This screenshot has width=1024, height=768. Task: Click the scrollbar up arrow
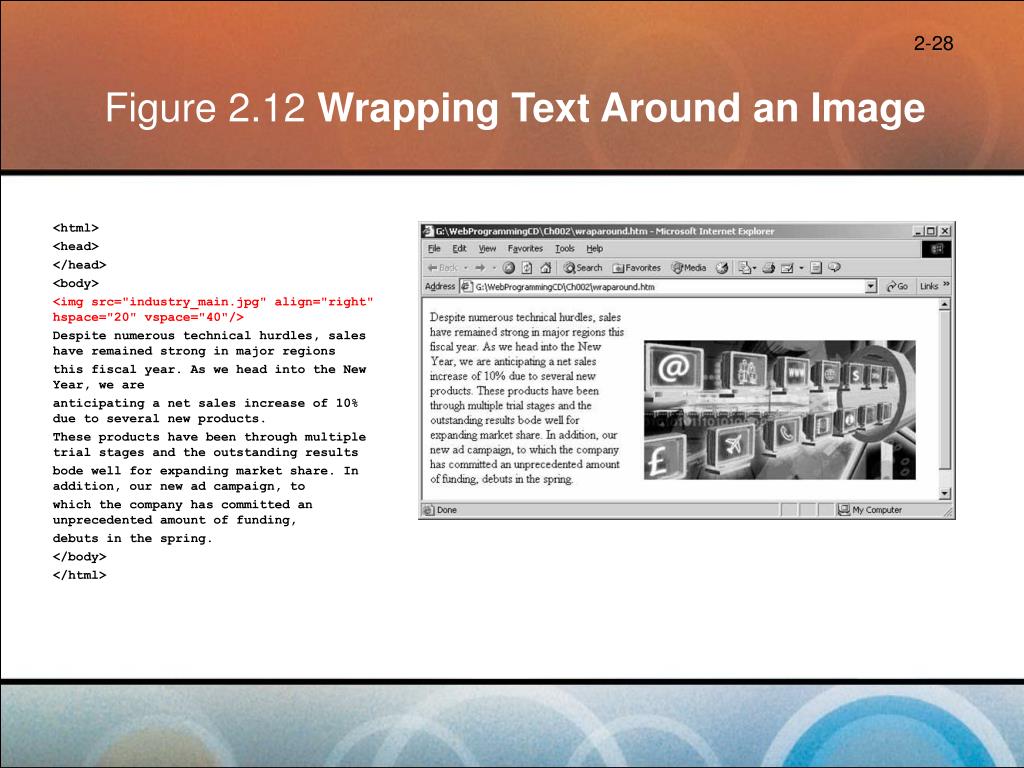pos(944,305)
